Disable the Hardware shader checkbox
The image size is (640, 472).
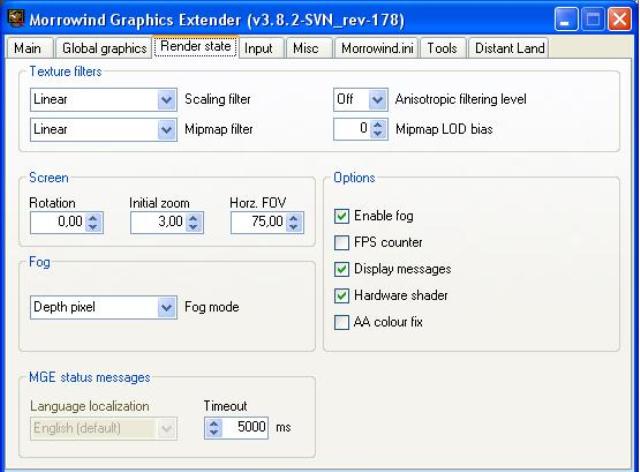click(343, 295)
